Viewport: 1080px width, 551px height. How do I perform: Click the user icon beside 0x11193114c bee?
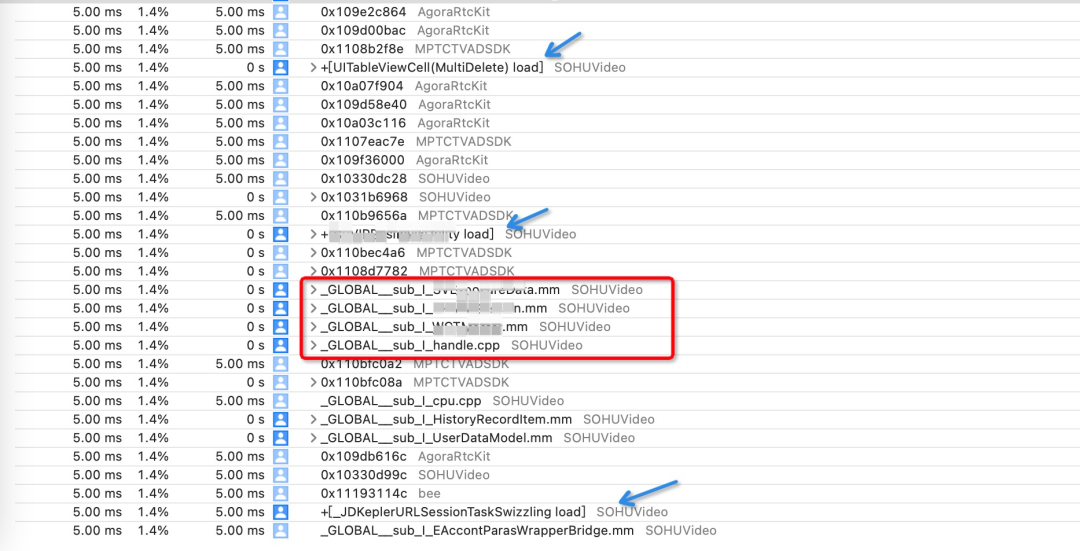pyautogui.click(x=280, y=494)
